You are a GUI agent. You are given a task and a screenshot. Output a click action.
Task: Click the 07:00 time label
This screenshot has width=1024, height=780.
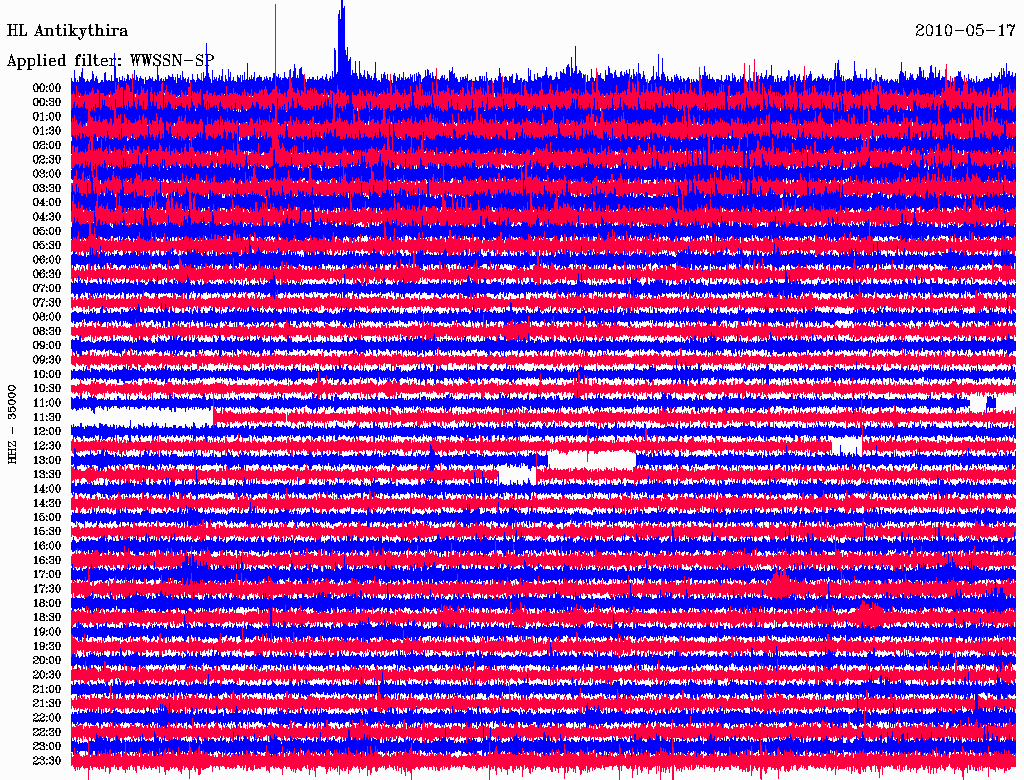click(x=47, y=288)
